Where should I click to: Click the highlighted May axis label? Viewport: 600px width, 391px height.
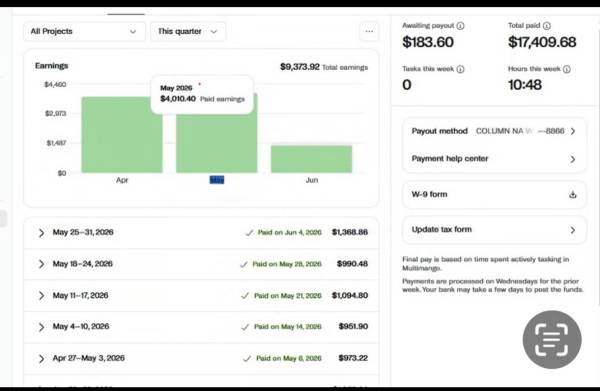(x=217, y=180)
